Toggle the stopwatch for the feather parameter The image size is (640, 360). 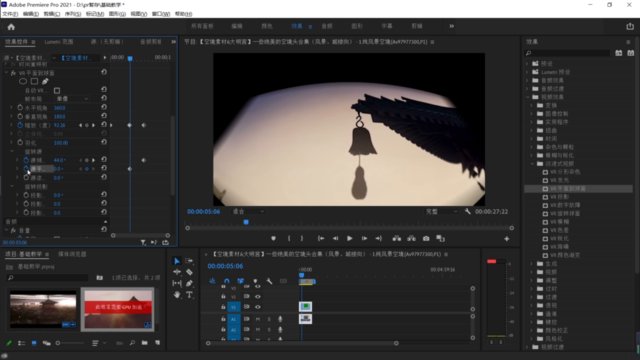20,143
